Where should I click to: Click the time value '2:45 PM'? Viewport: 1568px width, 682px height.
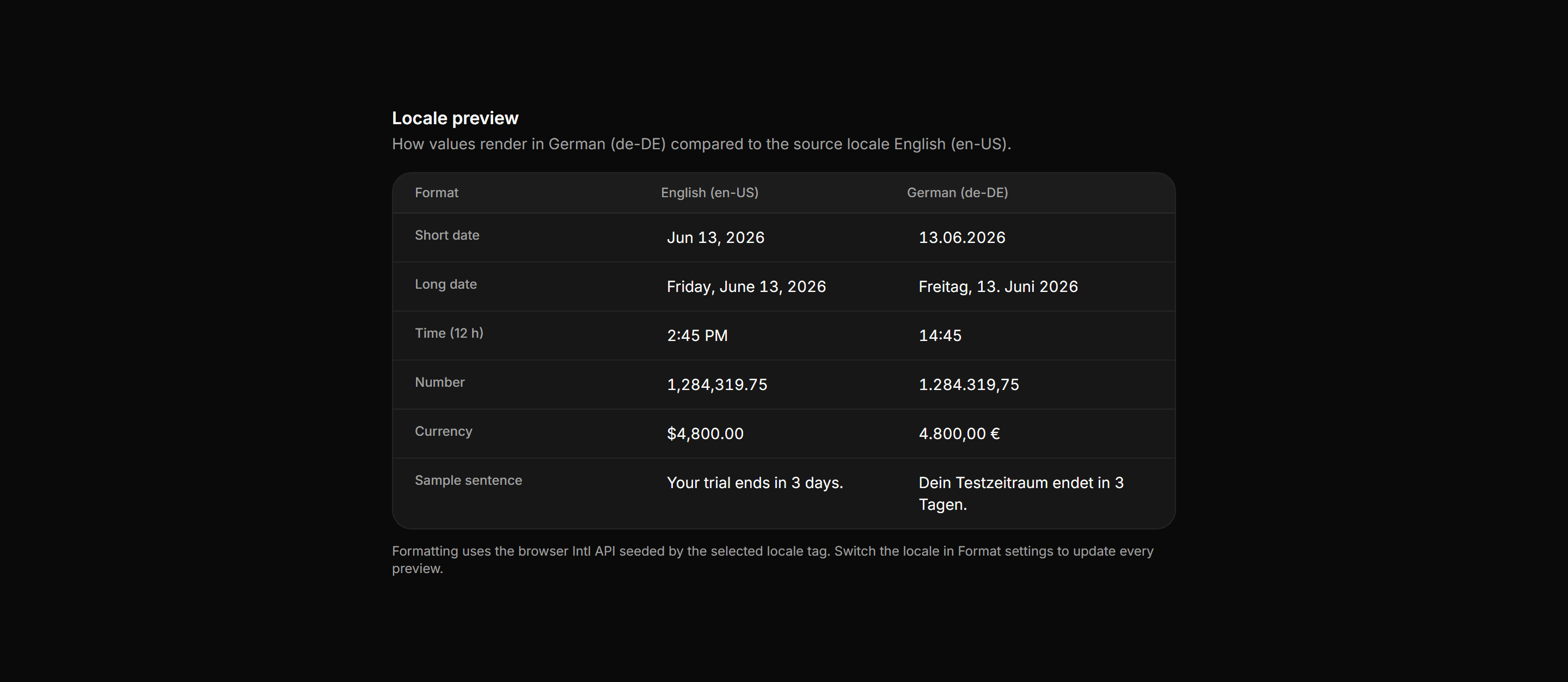coord(697,336)
